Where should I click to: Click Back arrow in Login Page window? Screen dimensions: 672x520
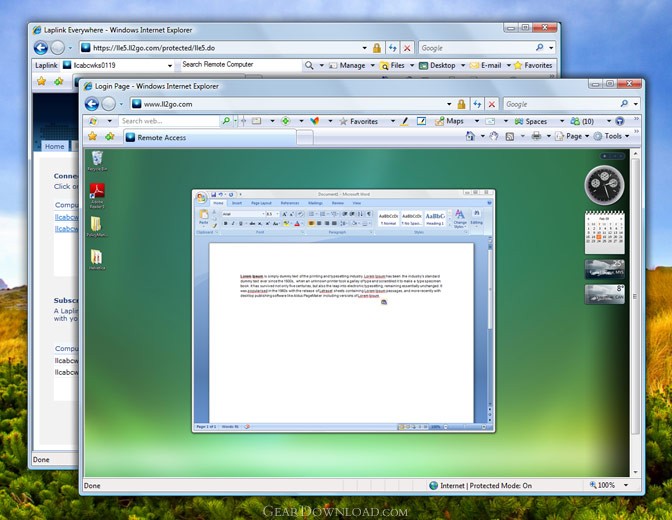click(x=92, y=104)
